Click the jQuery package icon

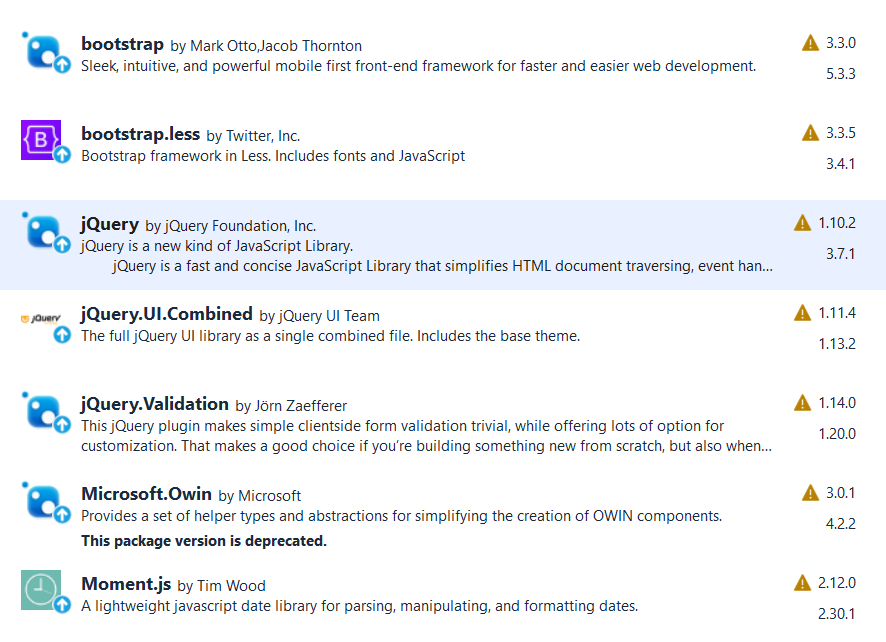pos(42,231)
